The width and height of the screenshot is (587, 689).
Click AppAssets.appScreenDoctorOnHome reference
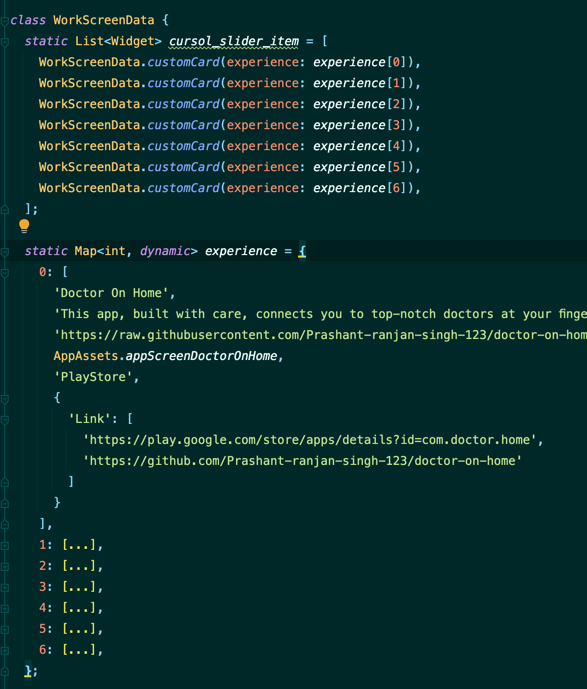click(165, 356)
